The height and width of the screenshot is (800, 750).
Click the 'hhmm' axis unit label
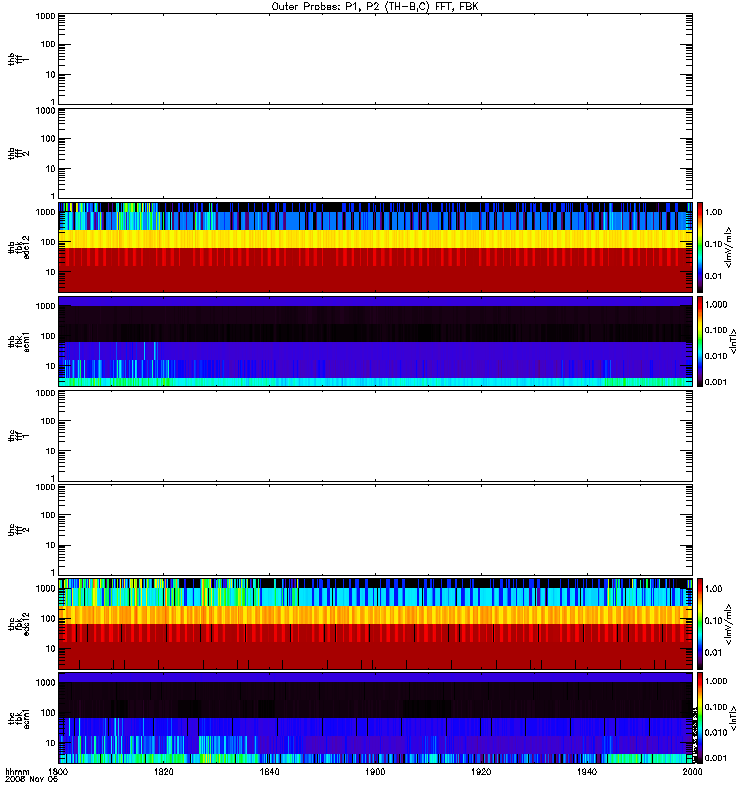click(x=17, y=771)
